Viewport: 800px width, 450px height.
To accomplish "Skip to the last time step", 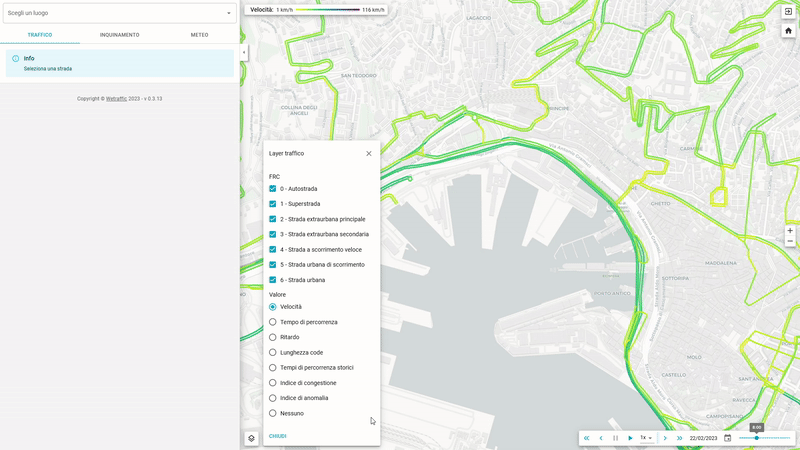I will pyautogui.click(x=679, y=438).
